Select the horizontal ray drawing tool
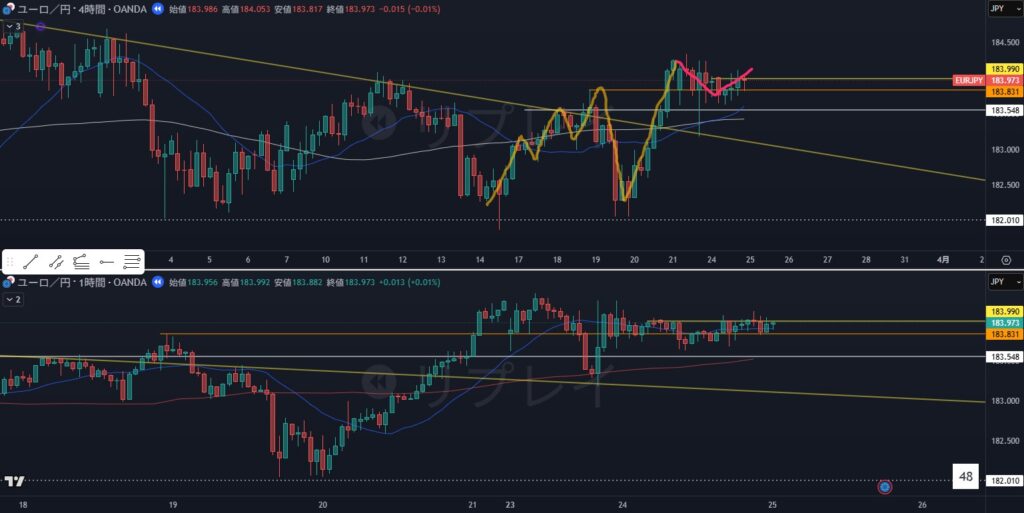Screen dimensions: 1024x513 (106, 262)
